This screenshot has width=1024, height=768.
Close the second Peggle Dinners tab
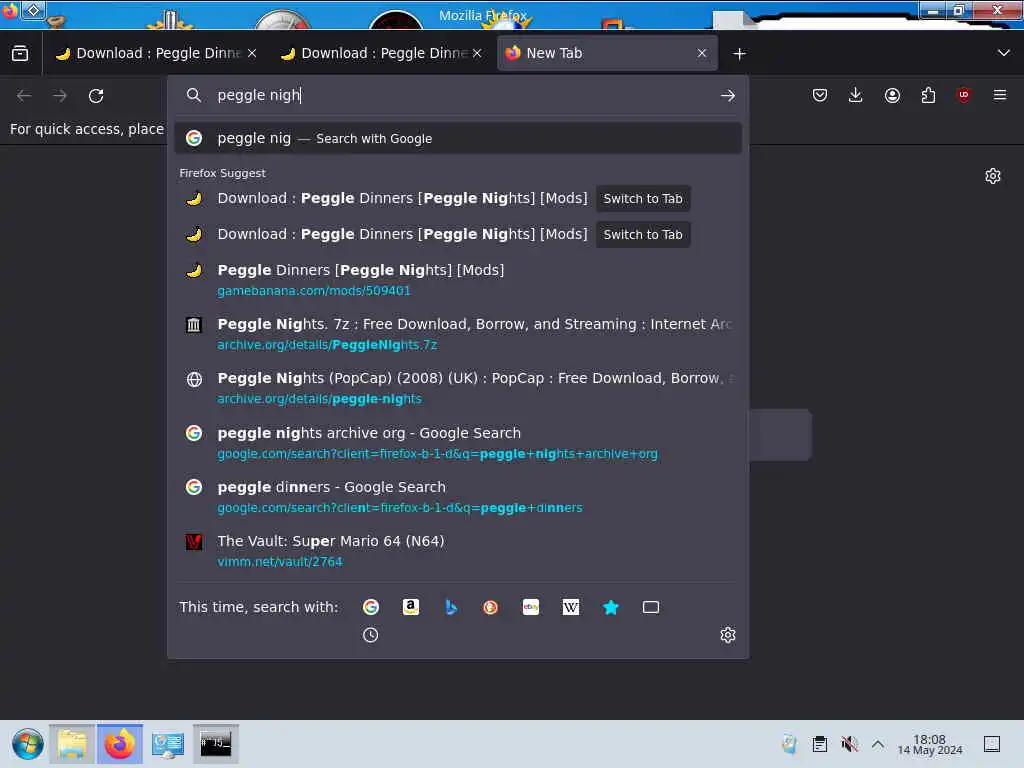click(x=477, y=54)
